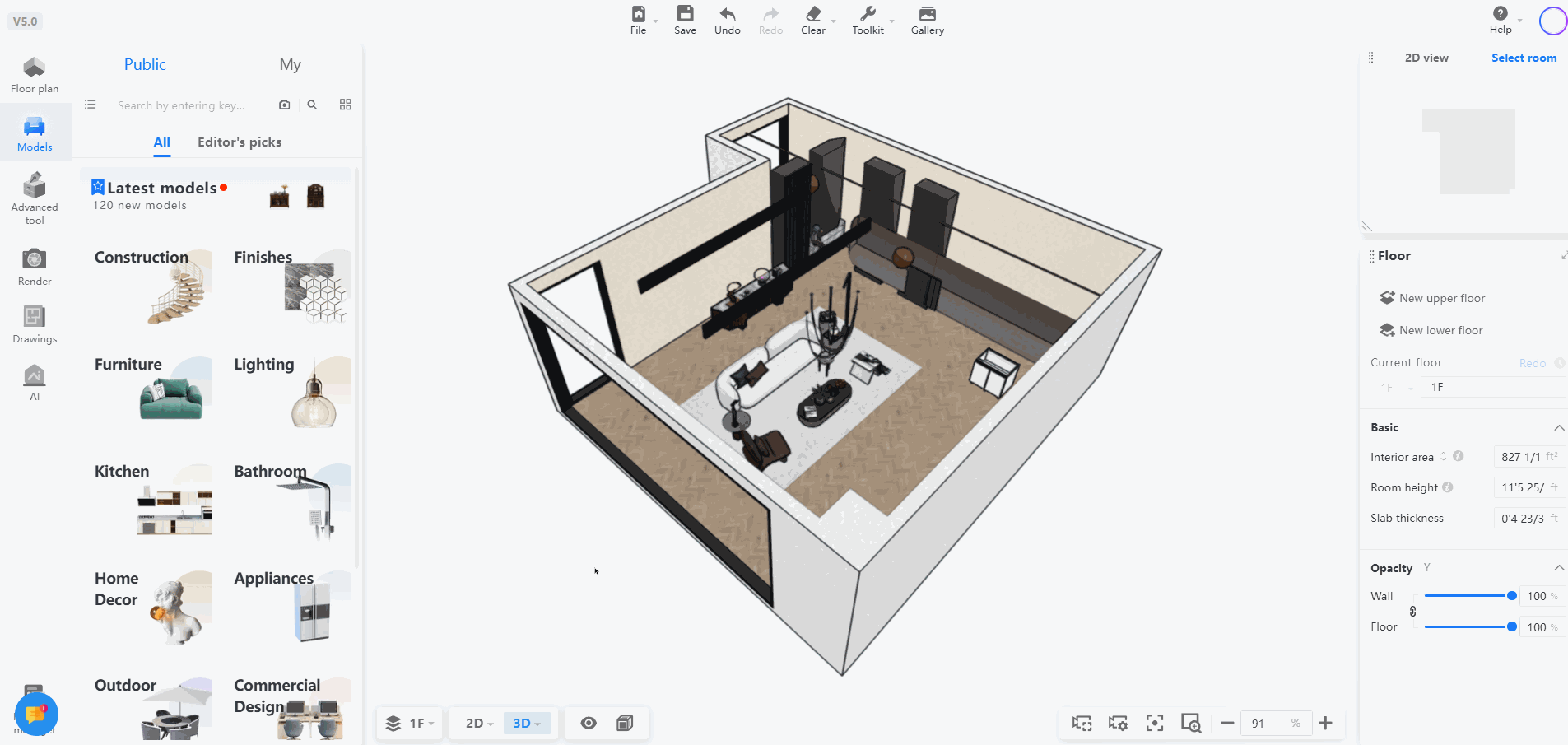Add a New lower floor
This screenshot has height=745, width=1568.
[1431, 330]
